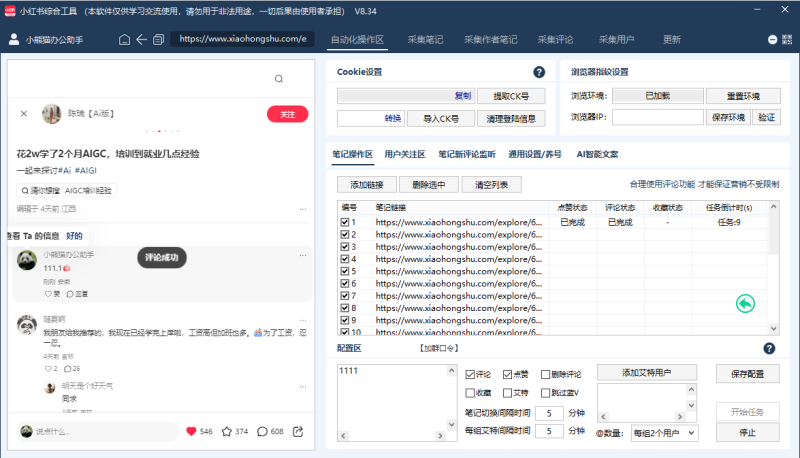Click the 清理登陆信息 button
The height and width of the screenshot is (458, 800).
point(511,119)
